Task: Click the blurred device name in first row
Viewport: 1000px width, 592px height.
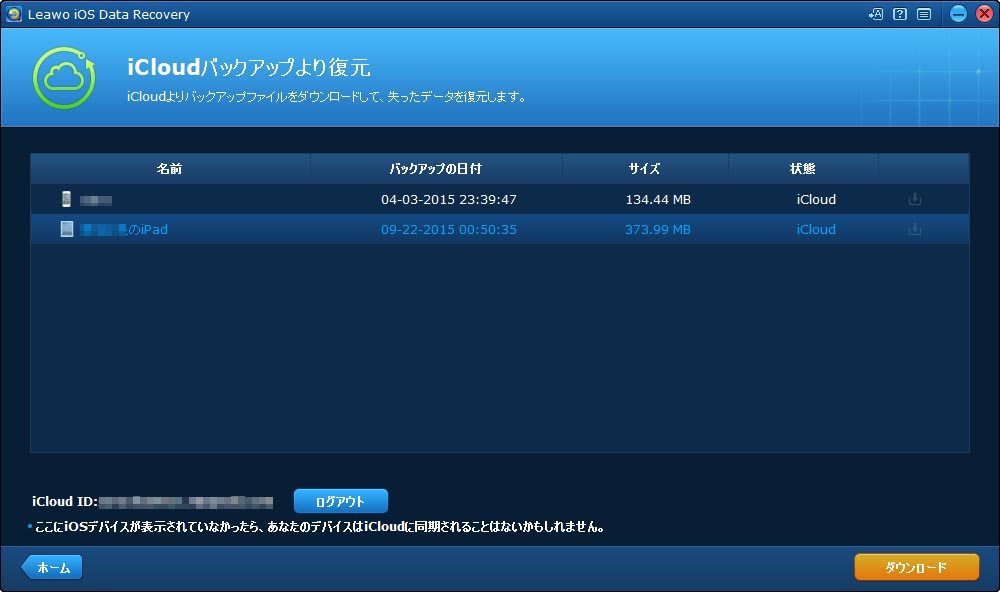Action: 96,200
